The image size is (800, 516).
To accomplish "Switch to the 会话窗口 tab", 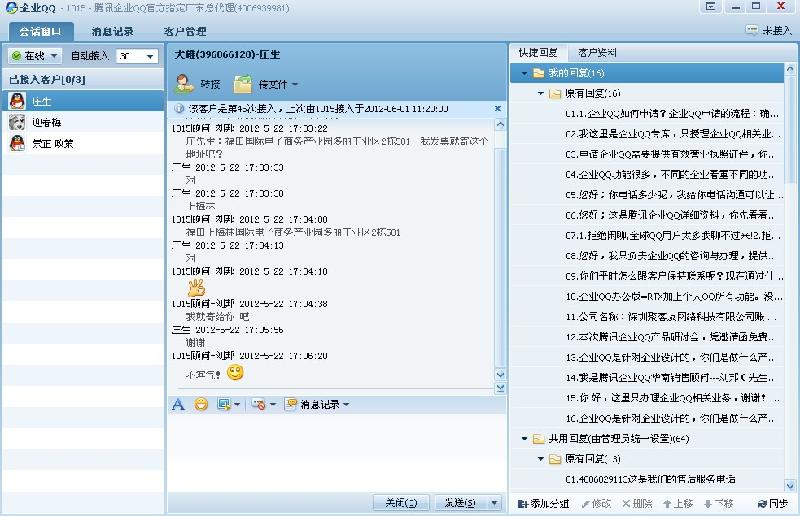I will coord(41,32).
